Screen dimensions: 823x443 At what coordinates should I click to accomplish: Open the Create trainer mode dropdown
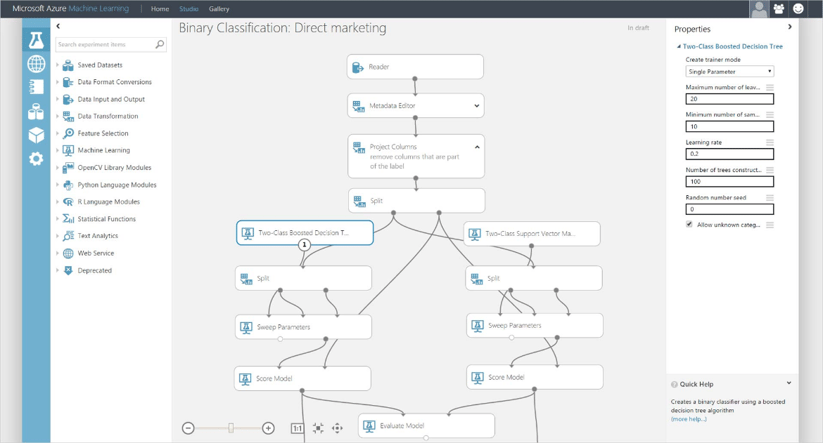point(729,72)
